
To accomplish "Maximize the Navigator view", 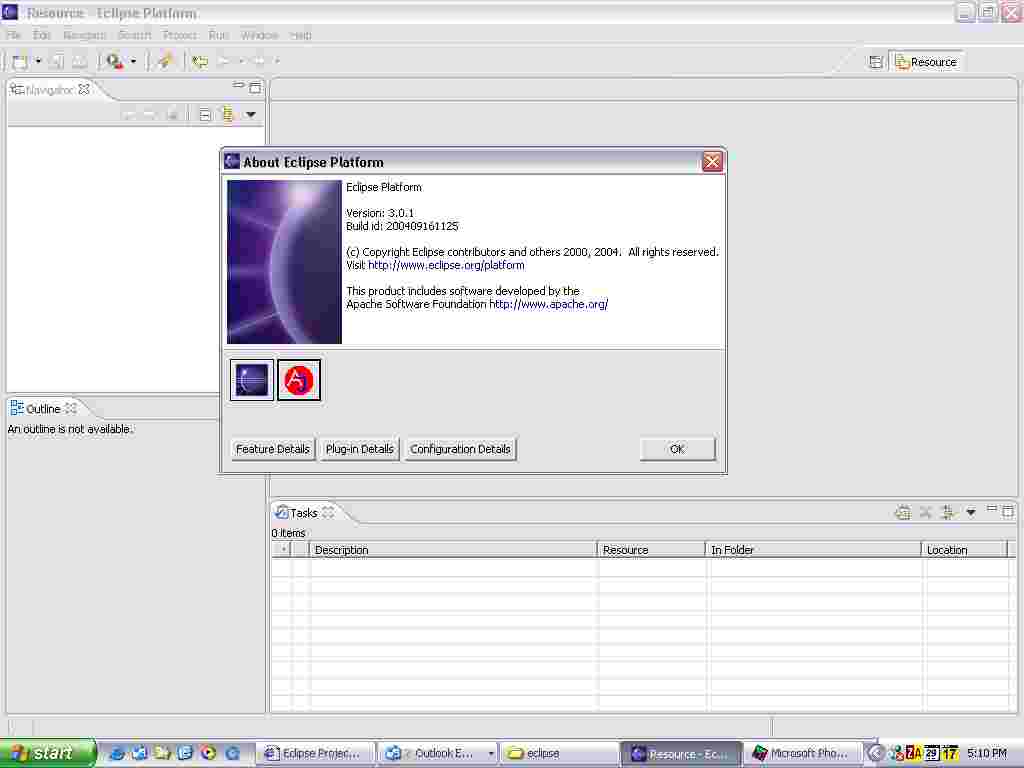I will coord(255,87).
